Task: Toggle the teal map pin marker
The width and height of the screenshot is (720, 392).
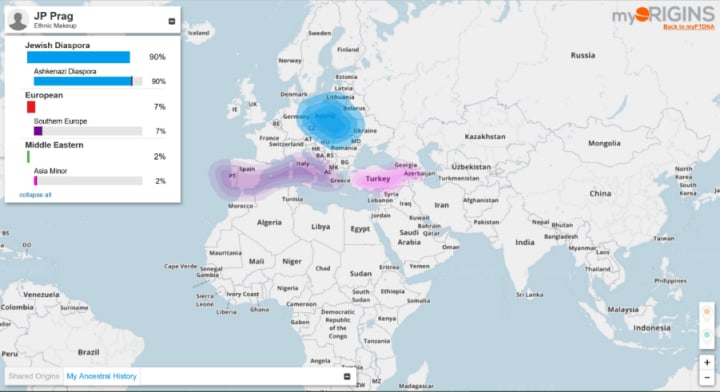Action: click(707, 336)
